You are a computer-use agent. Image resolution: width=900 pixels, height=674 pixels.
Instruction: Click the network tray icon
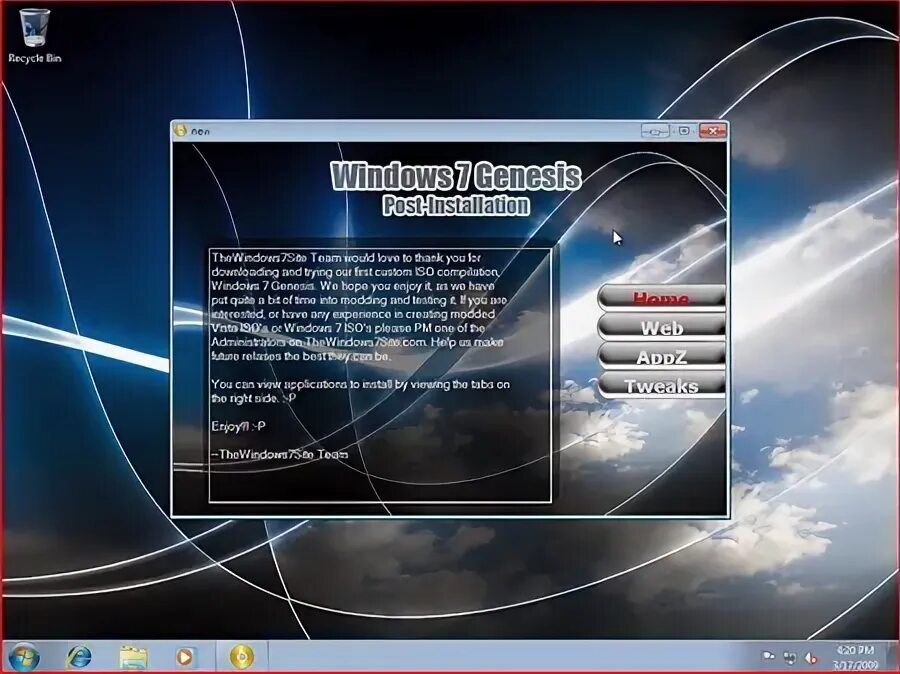(x=790, y=657)
